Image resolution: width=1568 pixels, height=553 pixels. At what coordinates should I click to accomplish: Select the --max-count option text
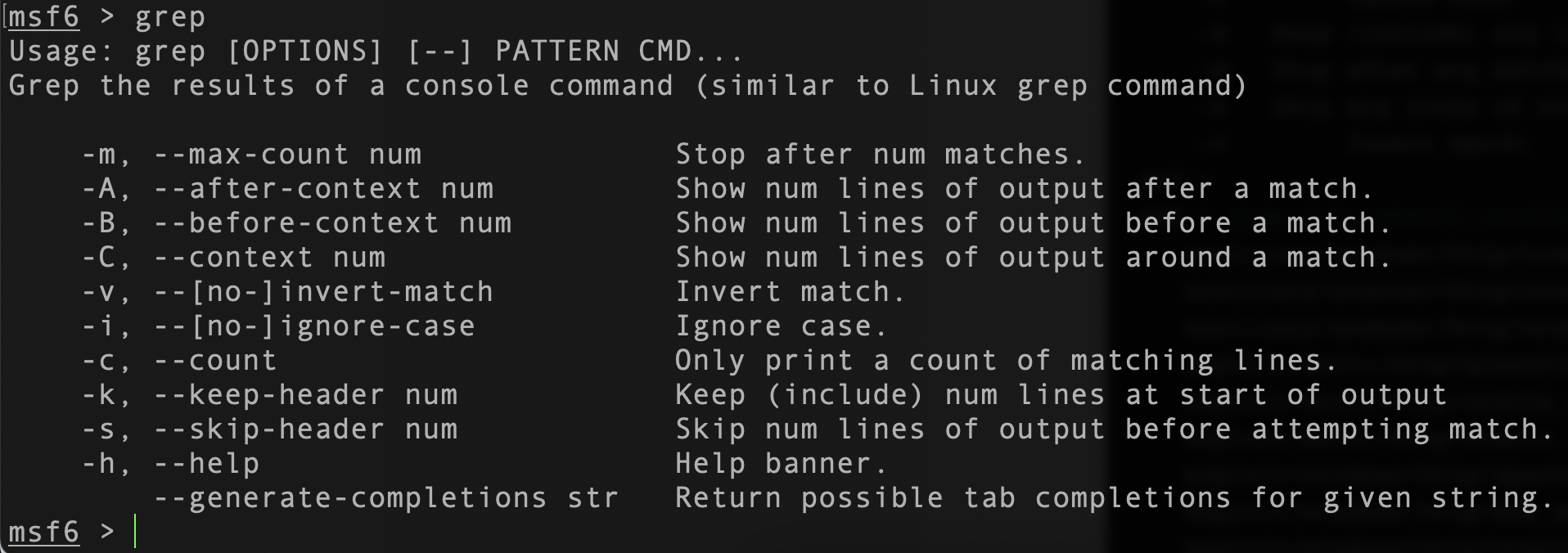pos(251,155)
